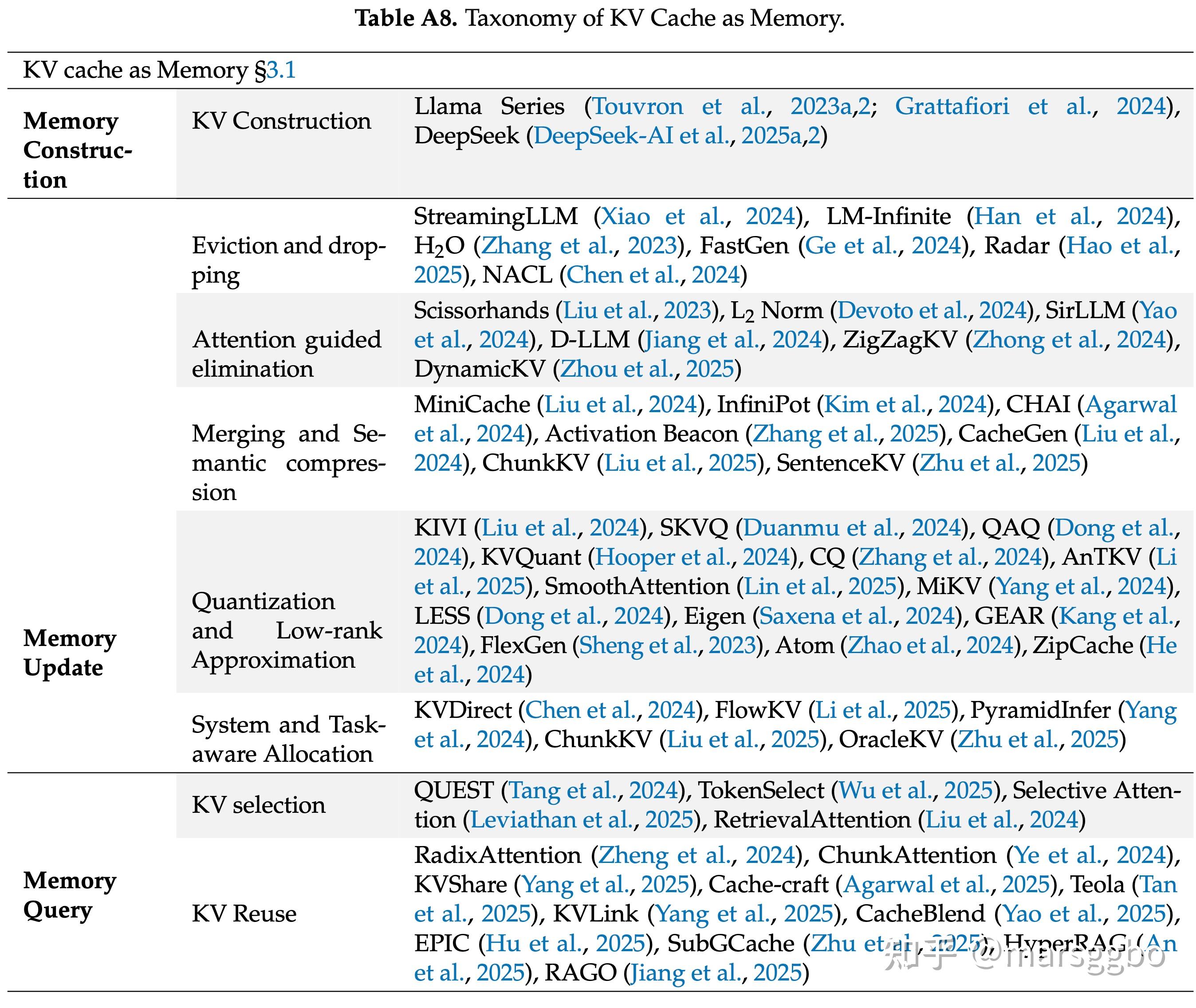Open Han et al., 2024 citation for LM-Infinite
1196x1008 pixels.
pos(1070,217)
